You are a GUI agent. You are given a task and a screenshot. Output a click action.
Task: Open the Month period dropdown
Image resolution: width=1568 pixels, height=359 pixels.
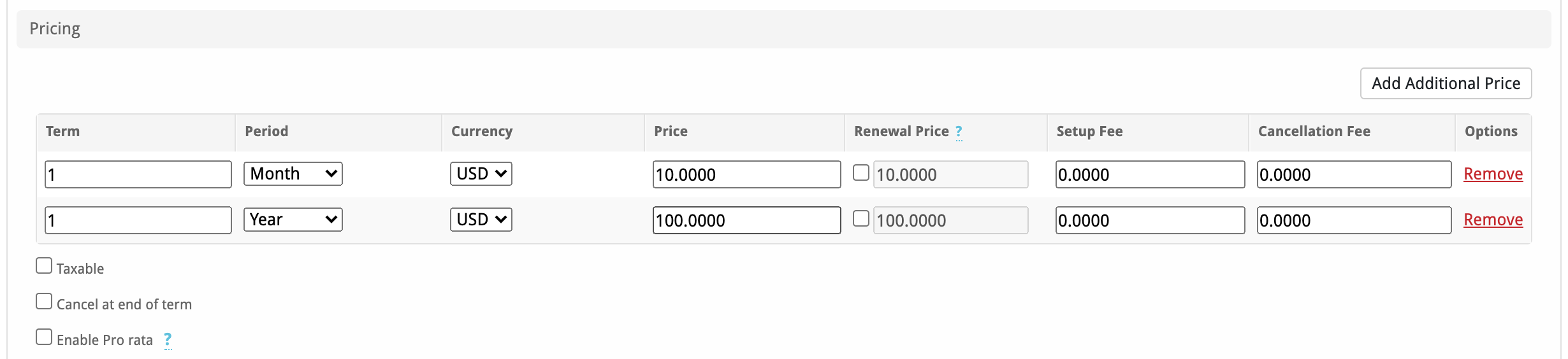click(x=293, y=174)
